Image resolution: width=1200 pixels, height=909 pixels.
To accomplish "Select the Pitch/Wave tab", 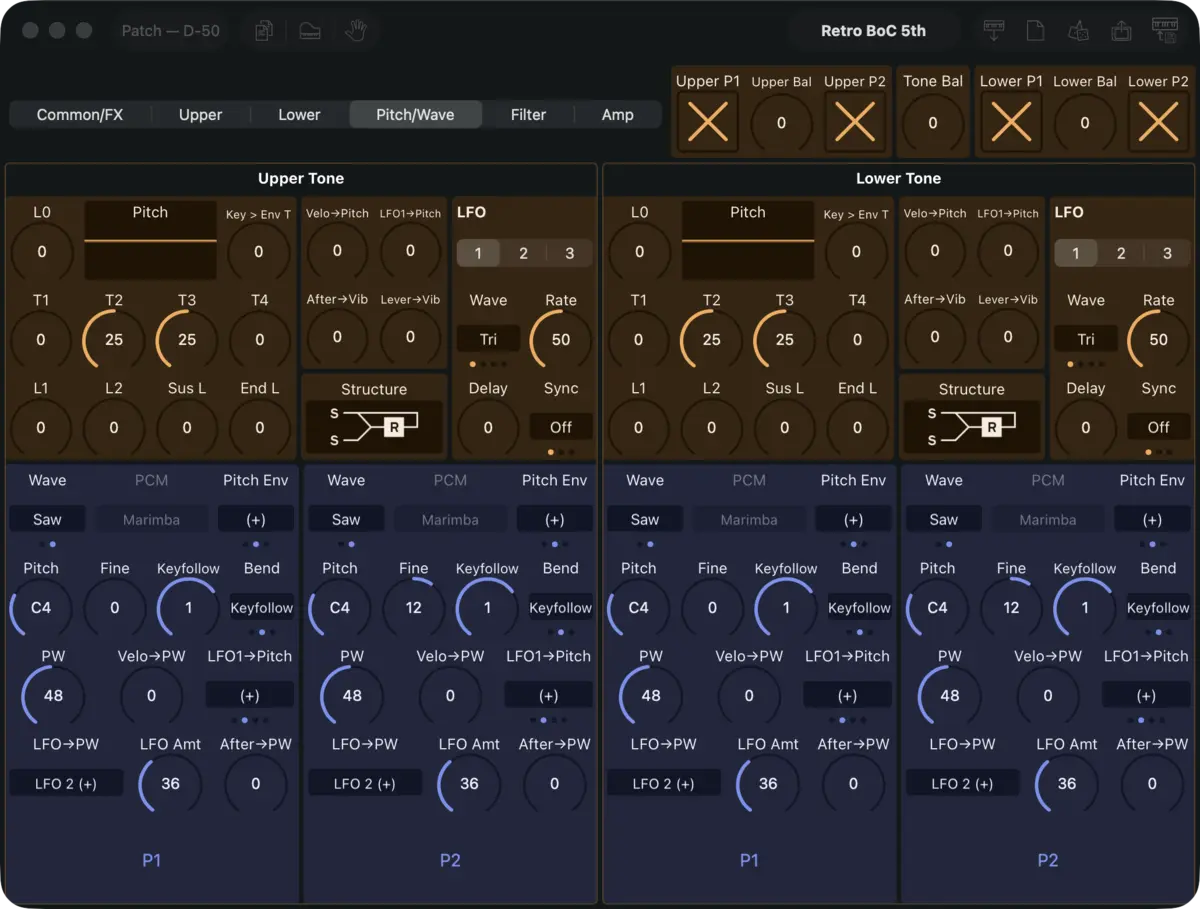I will (x=415, y=114).
